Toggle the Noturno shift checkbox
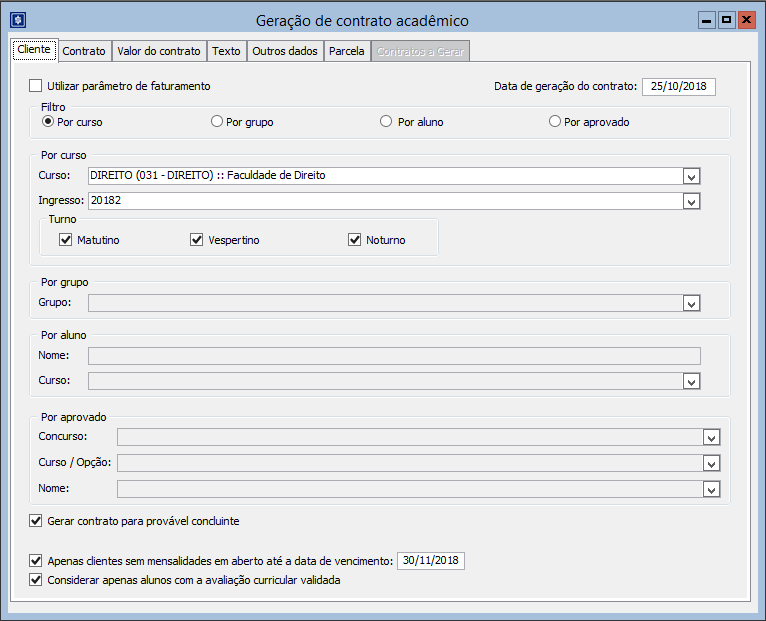The image size is (766, 621). pos(355,240)
